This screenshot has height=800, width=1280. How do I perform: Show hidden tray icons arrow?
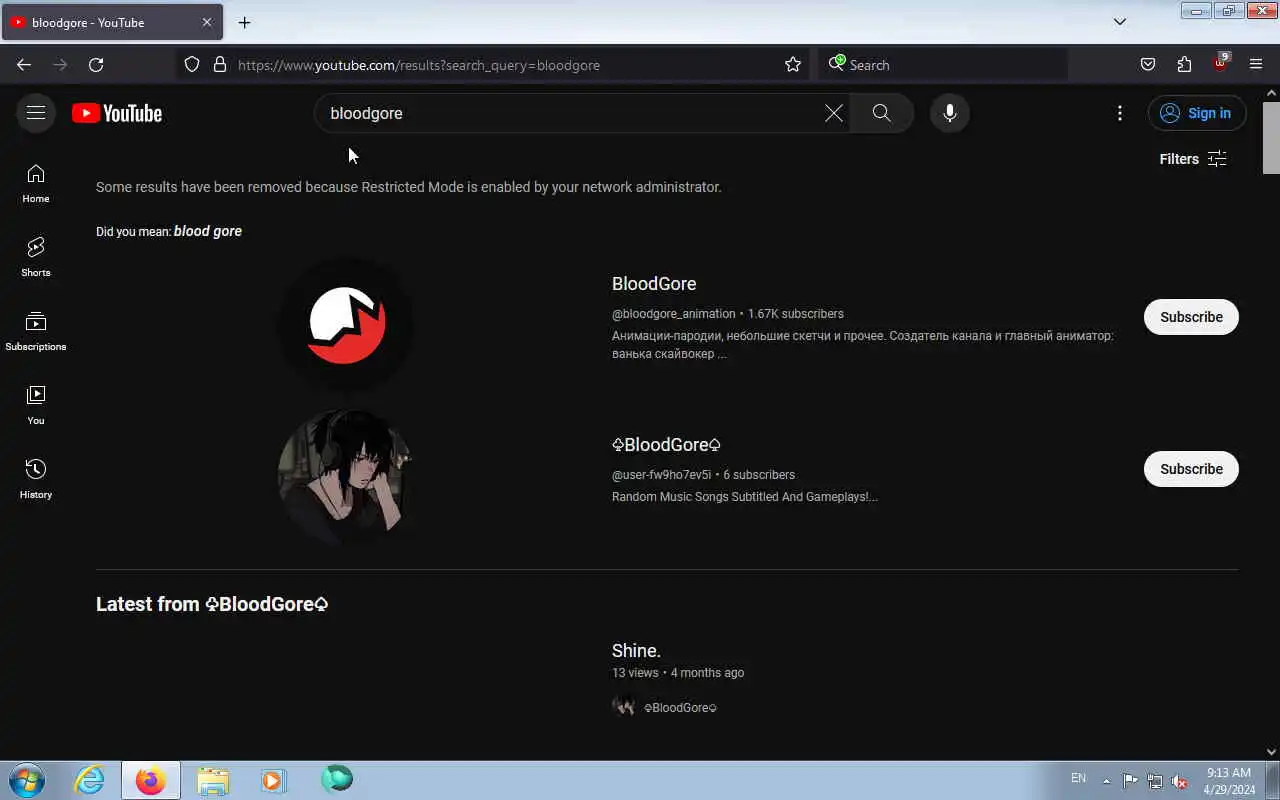(x=1106, y=781)
